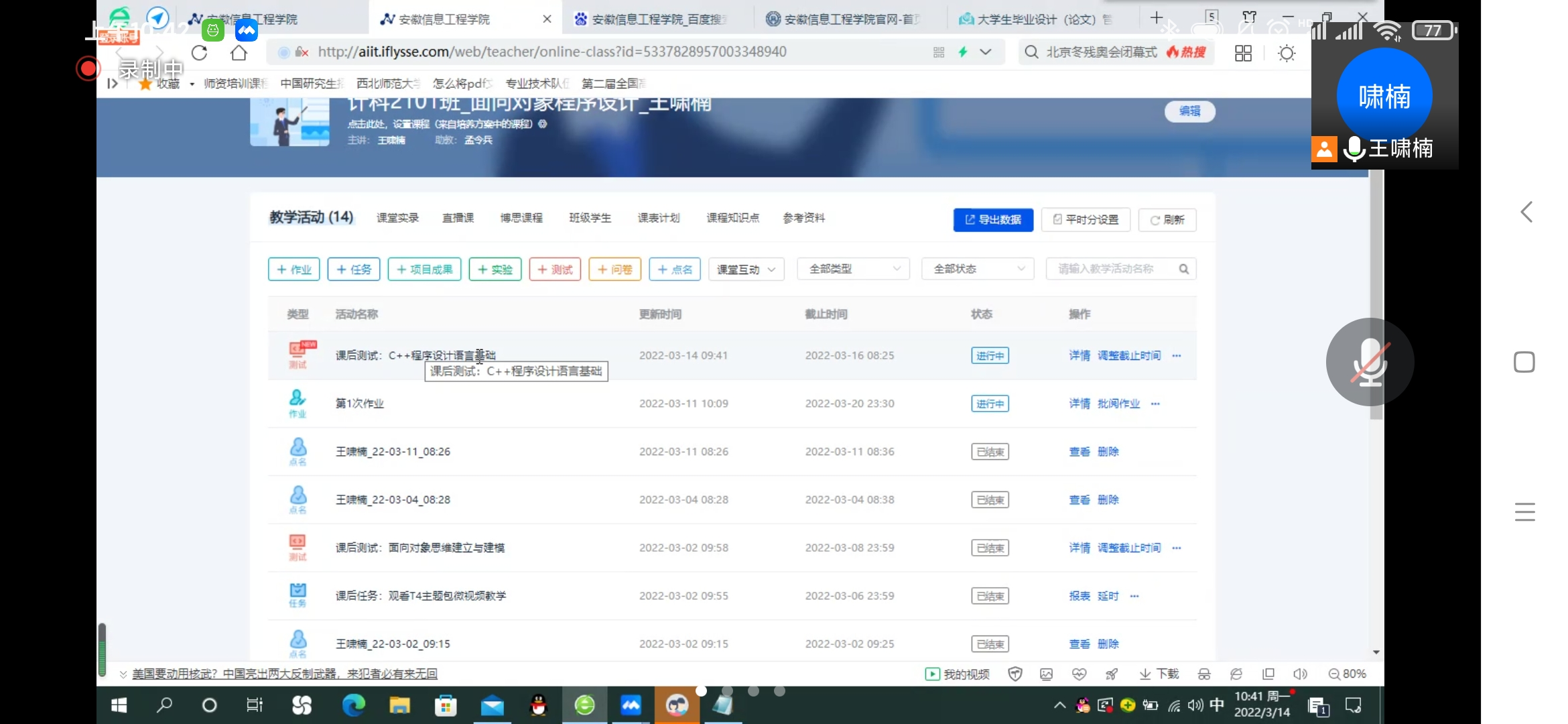Tick the small checkbox near the right edge
The height and width of the screenshot is (724, 1568).
point(1524,362)
